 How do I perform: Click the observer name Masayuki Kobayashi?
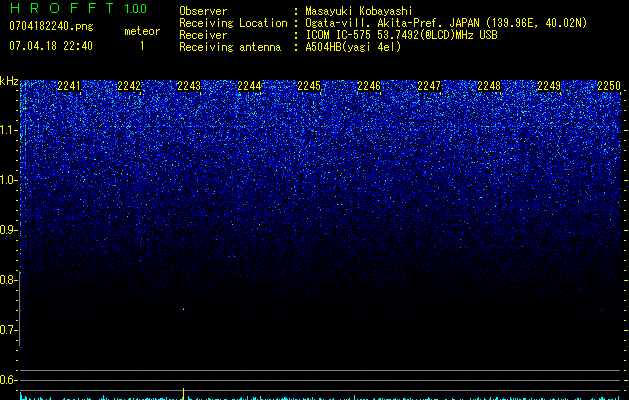tap(359, 11)
